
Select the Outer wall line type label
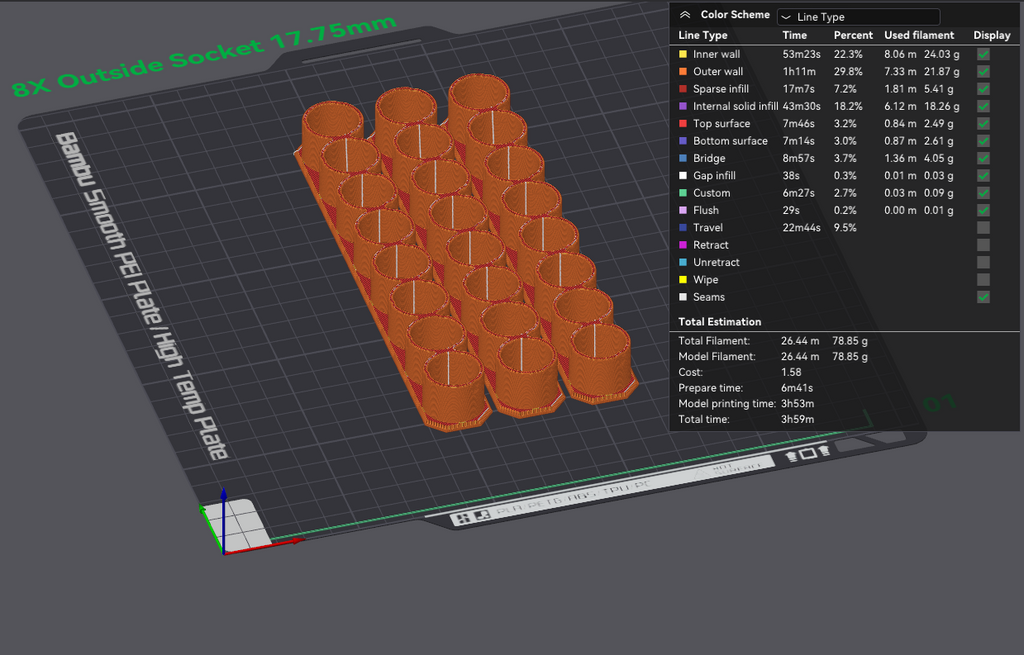pos(718,72)
